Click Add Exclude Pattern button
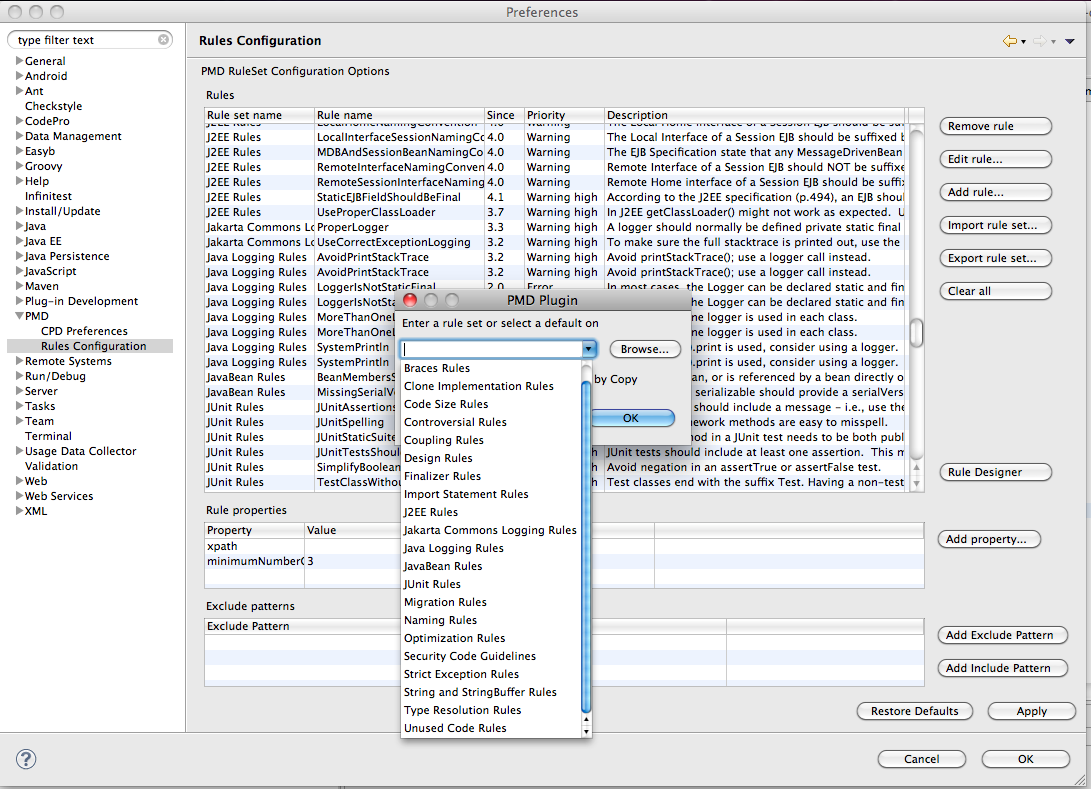1091x789 pixels. point(1002,635)
